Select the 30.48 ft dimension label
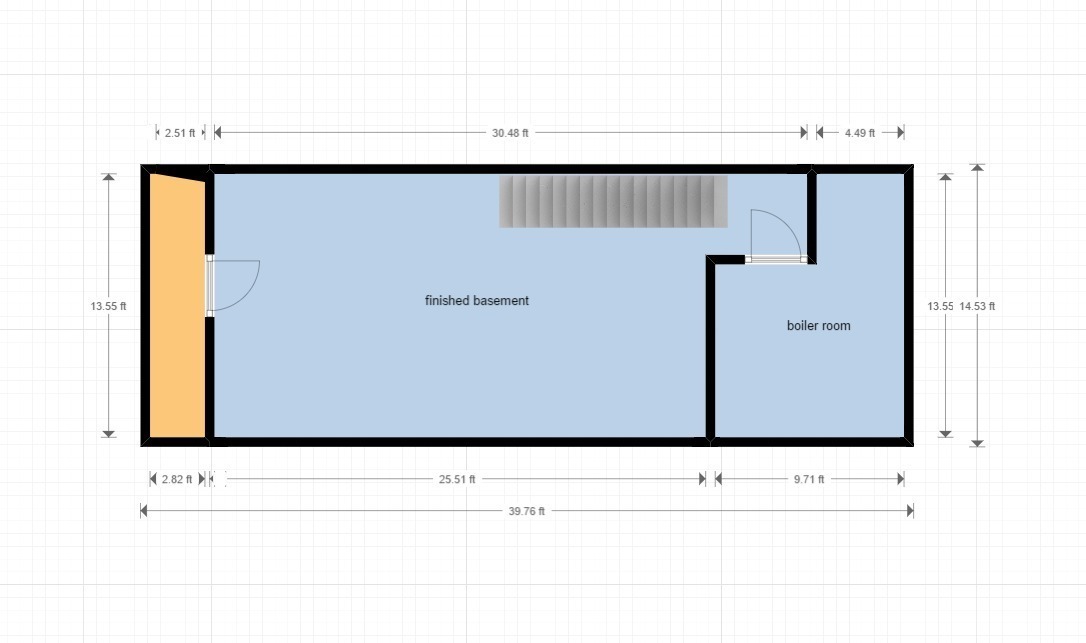This screenshot has height=643, width=1086. pos(510,132)
